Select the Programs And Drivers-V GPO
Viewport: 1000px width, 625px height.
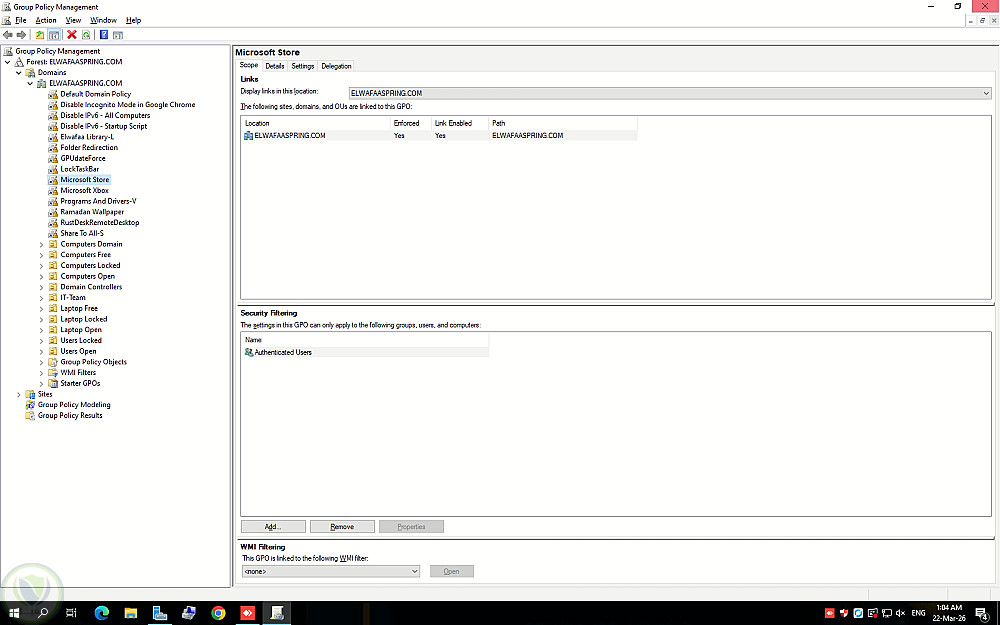pos(98,201)
